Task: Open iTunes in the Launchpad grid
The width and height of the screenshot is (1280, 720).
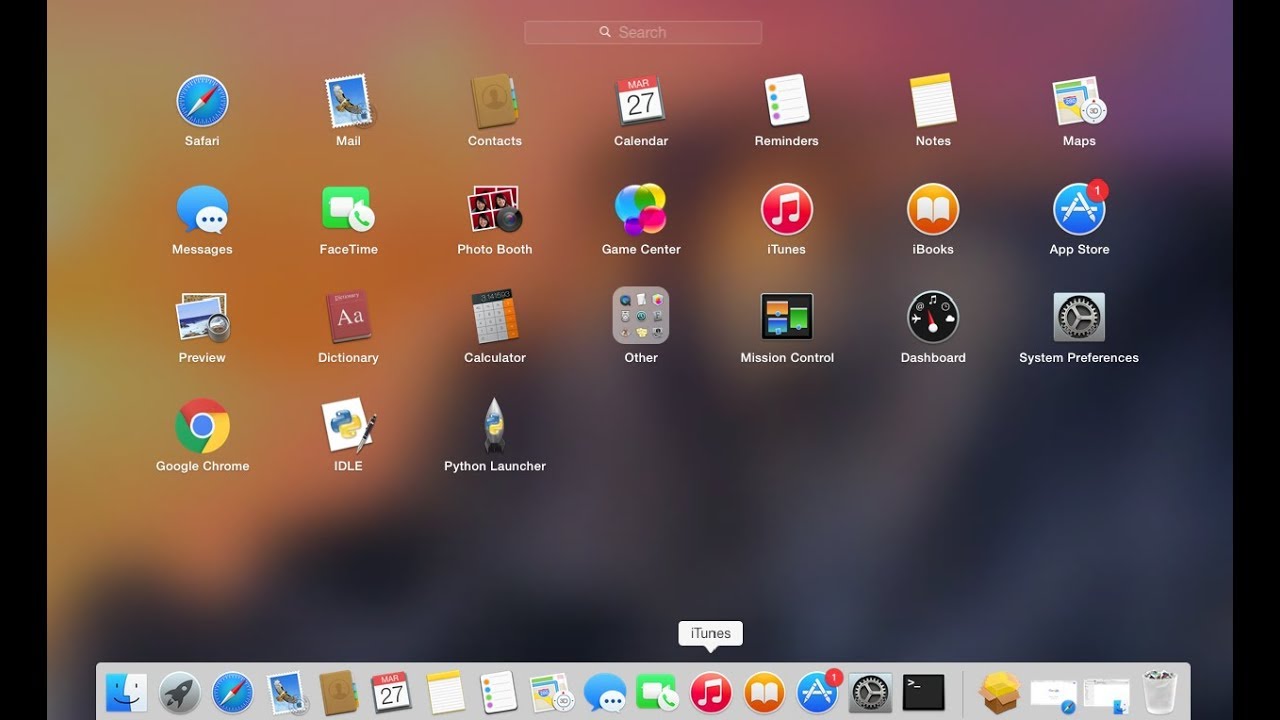Action: (787, 210)
